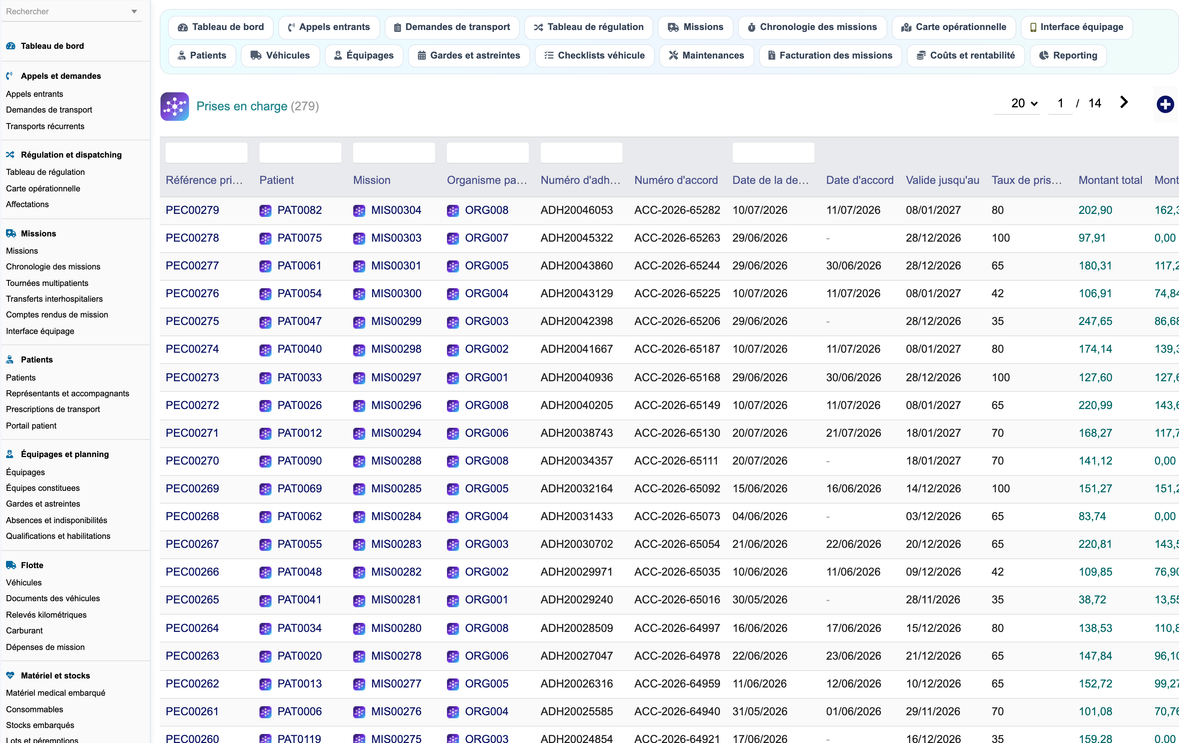1200x743 pixels.
Task: Open the Appels entrants tab
Action: tap(328, 27)
